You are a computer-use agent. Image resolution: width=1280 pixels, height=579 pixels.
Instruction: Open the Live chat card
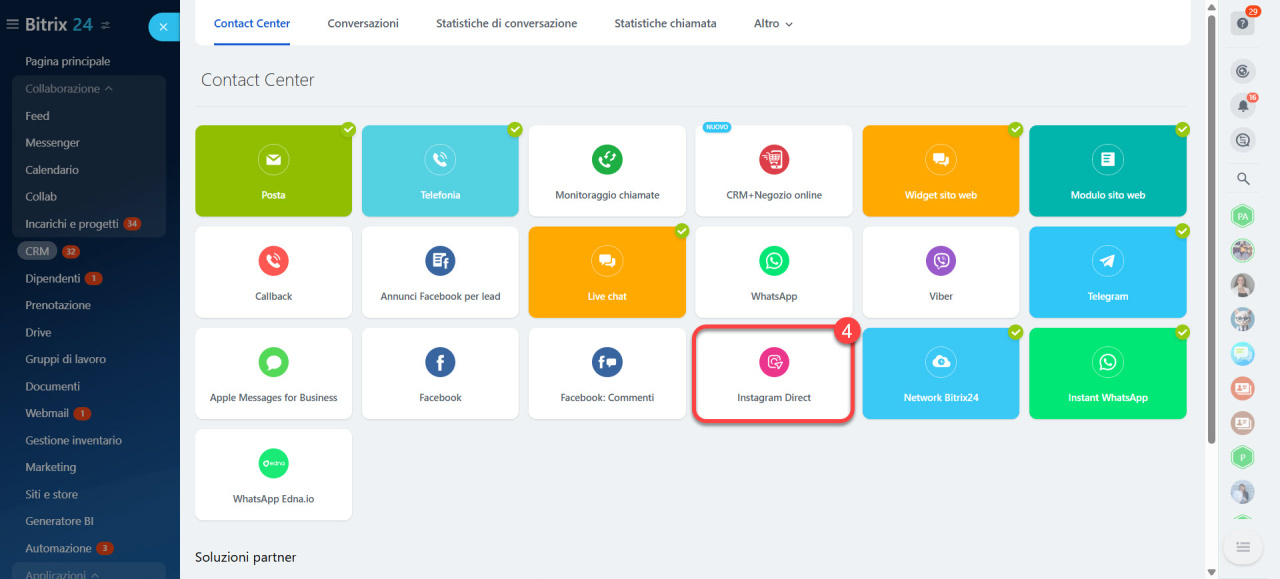(x=607, y=272)
